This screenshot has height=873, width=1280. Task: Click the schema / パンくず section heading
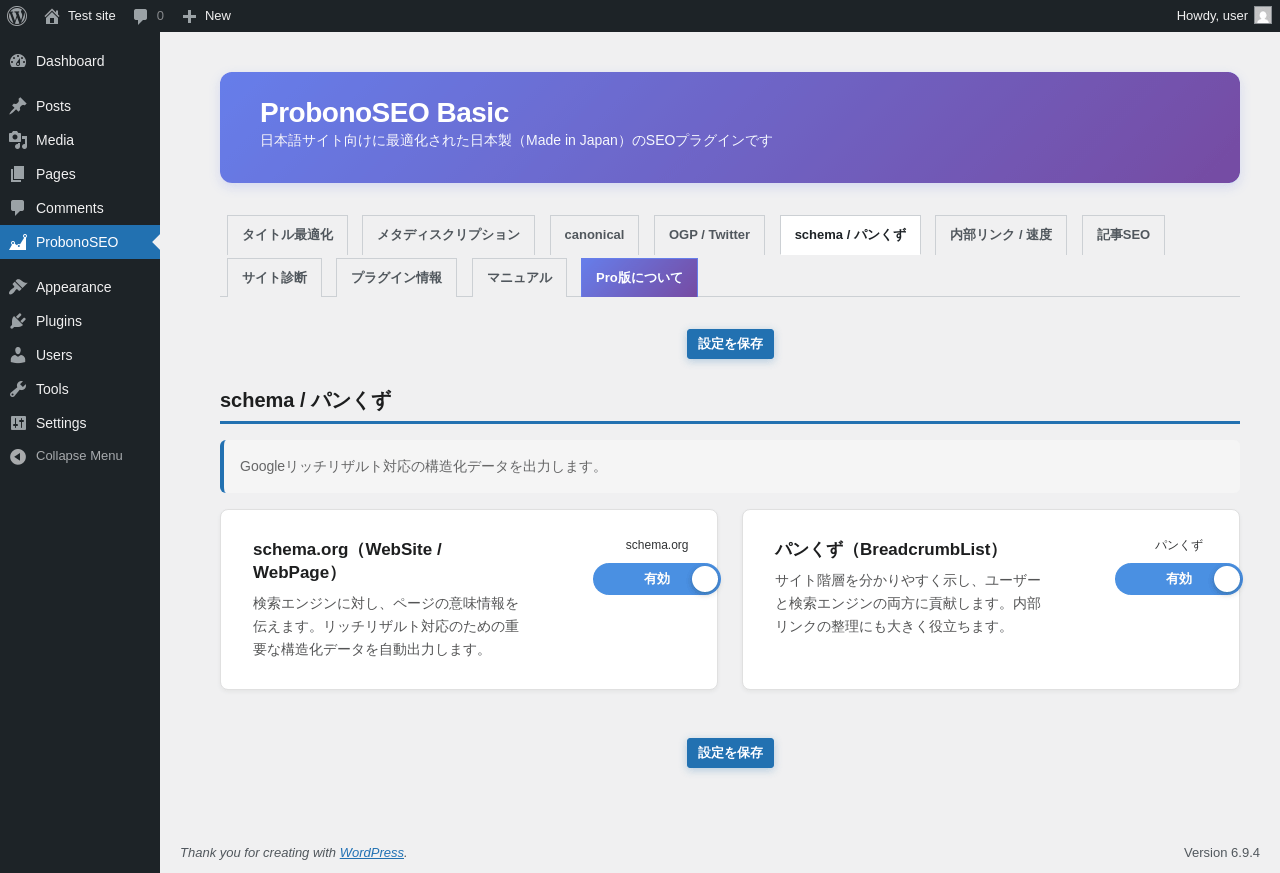click(x=305, y=400)
